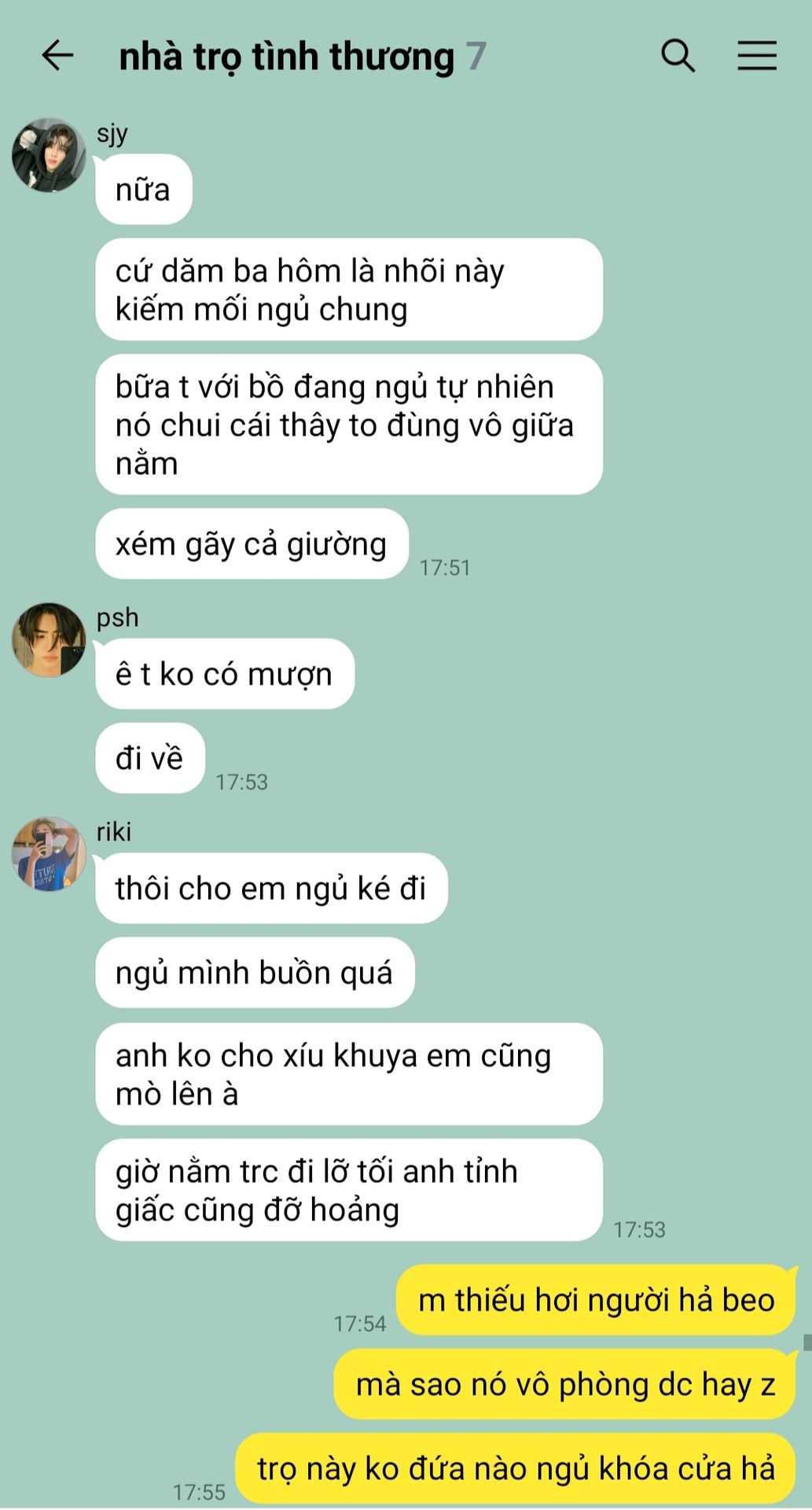Tap the member count 7
The image size is (812, 1510).
476,57
